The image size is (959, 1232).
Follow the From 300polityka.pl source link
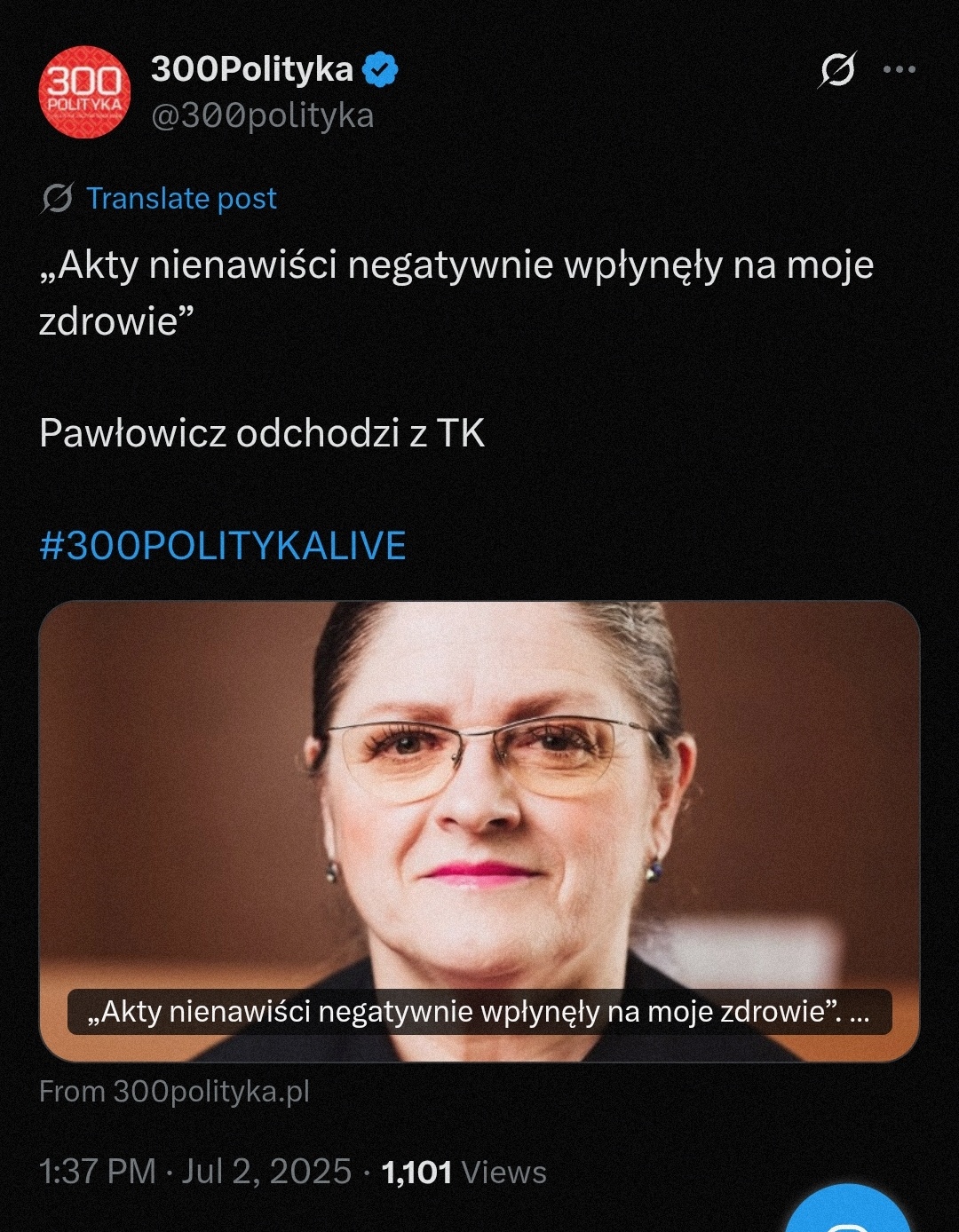click(x=175, y=1091)
